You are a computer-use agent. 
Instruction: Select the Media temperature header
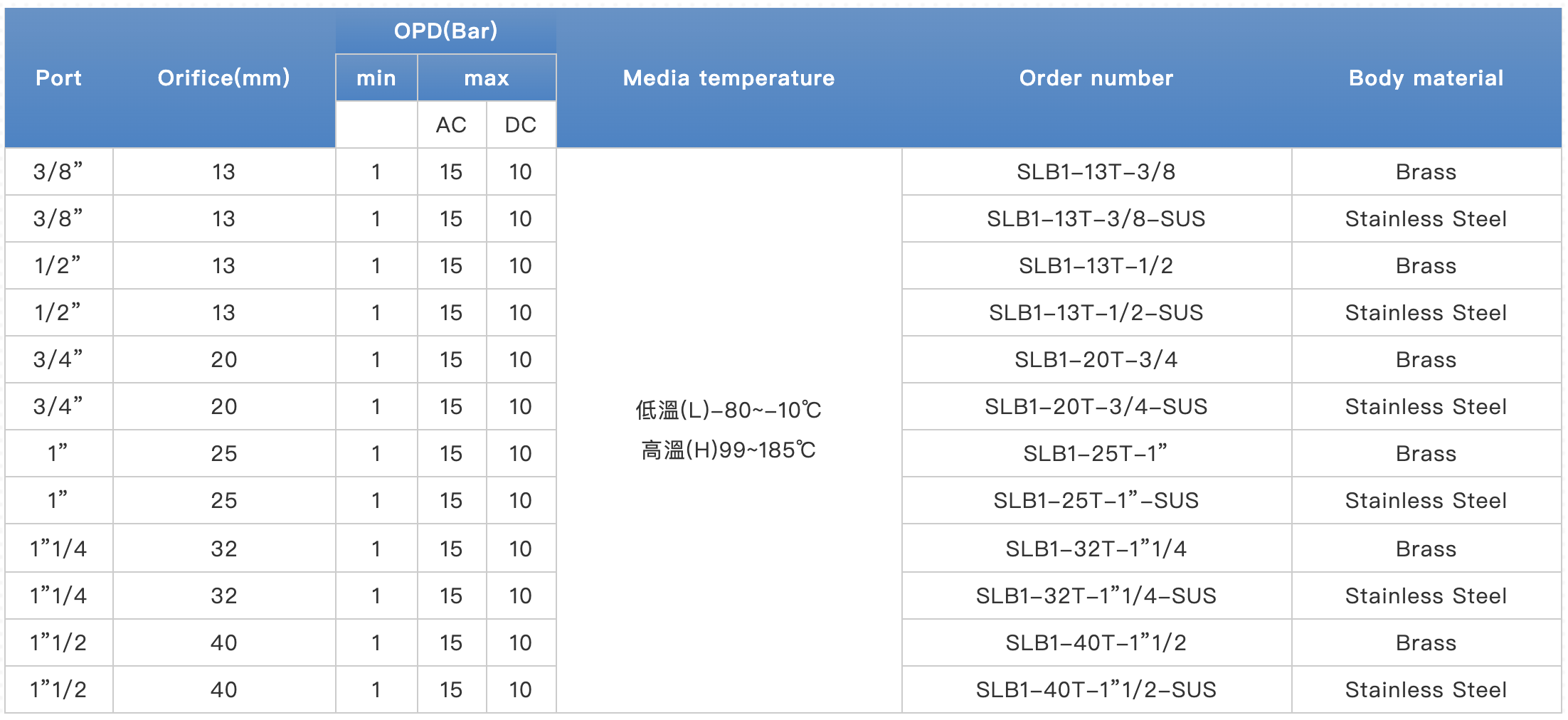point(729,78)
